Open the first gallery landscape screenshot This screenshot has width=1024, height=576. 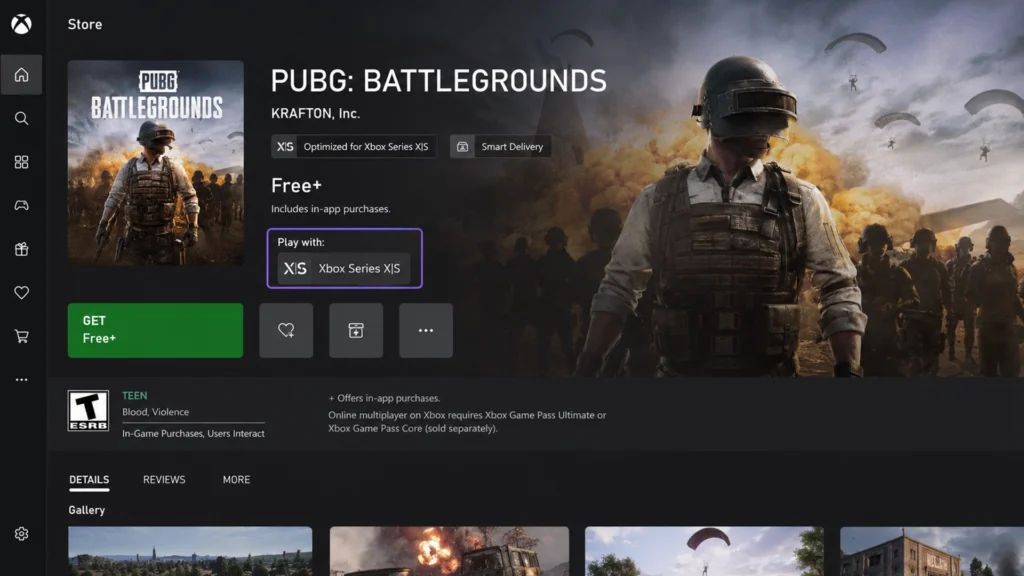pyautogui.click(x=190, y=551)
